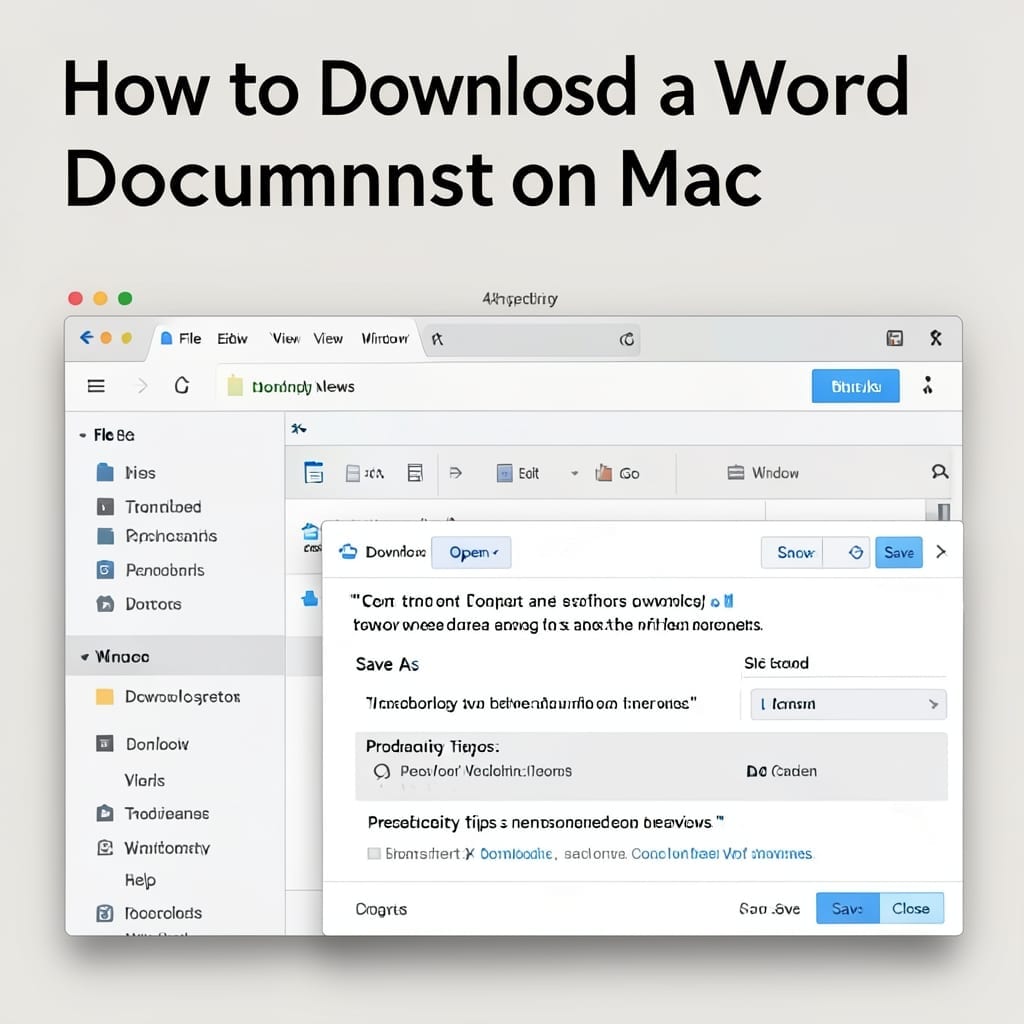Select Penoobnrls in sidebar
The width and height of the screenshot is (1024, 1024).
click(150, 570)
